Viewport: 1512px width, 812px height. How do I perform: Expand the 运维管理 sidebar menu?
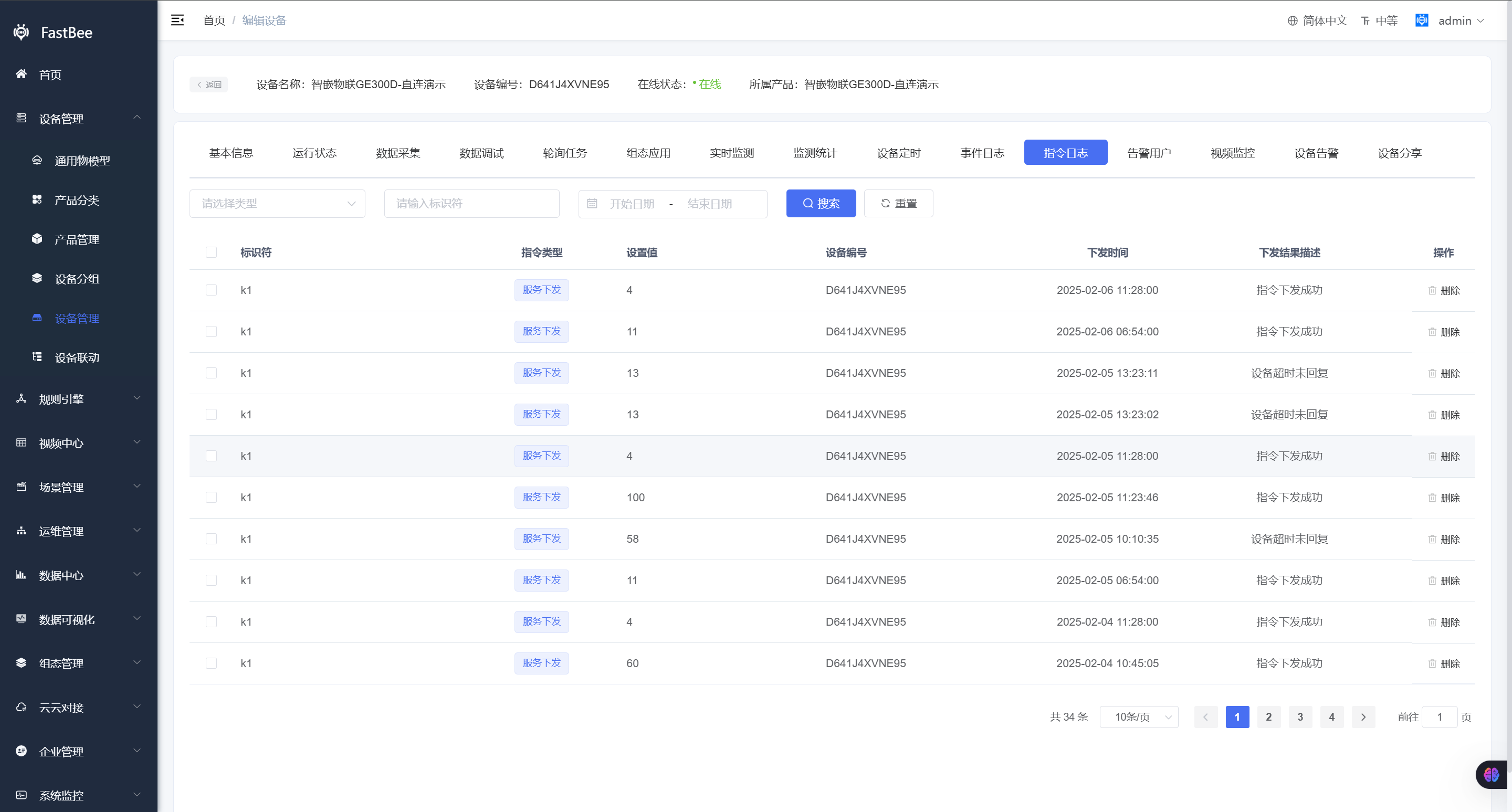(79, 531)
